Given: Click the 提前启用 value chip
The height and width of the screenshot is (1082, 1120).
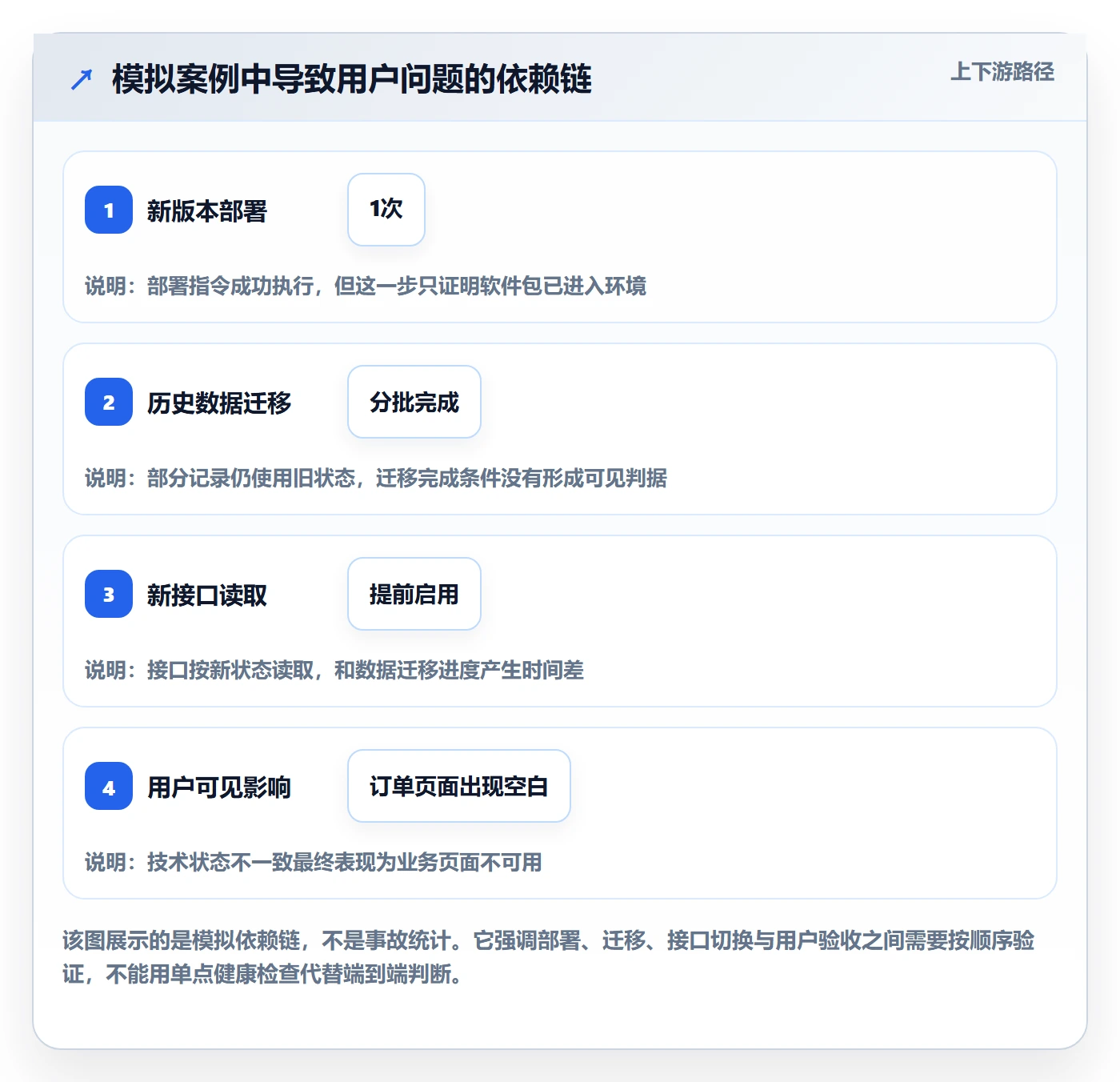Looking at the screenshot, I should (414, 594).
